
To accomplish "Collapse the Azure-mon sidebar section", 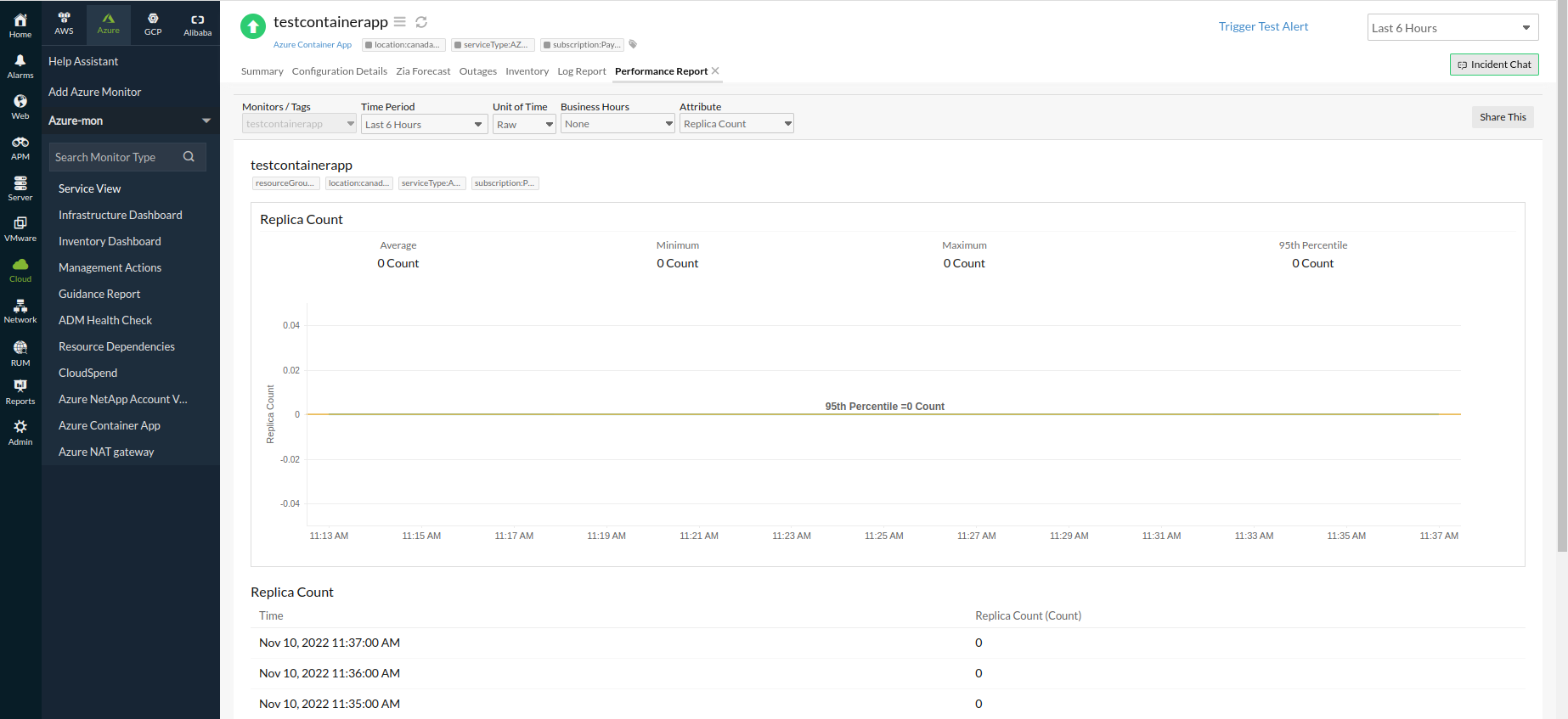I will (x=206, y=121).
